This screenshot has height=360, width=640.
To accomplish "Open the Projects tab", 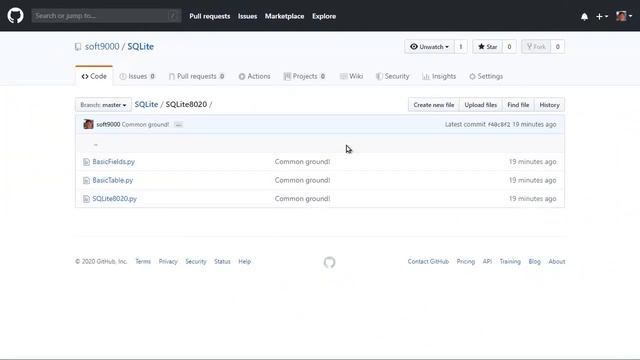I will pos(304,76).
